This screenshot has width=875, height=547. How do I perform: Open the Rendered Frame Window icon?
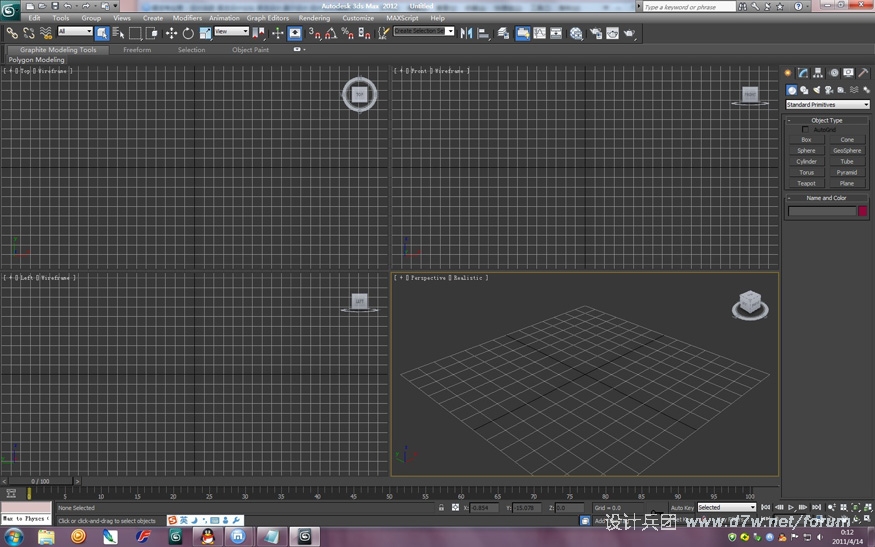(x=612, y=33)
